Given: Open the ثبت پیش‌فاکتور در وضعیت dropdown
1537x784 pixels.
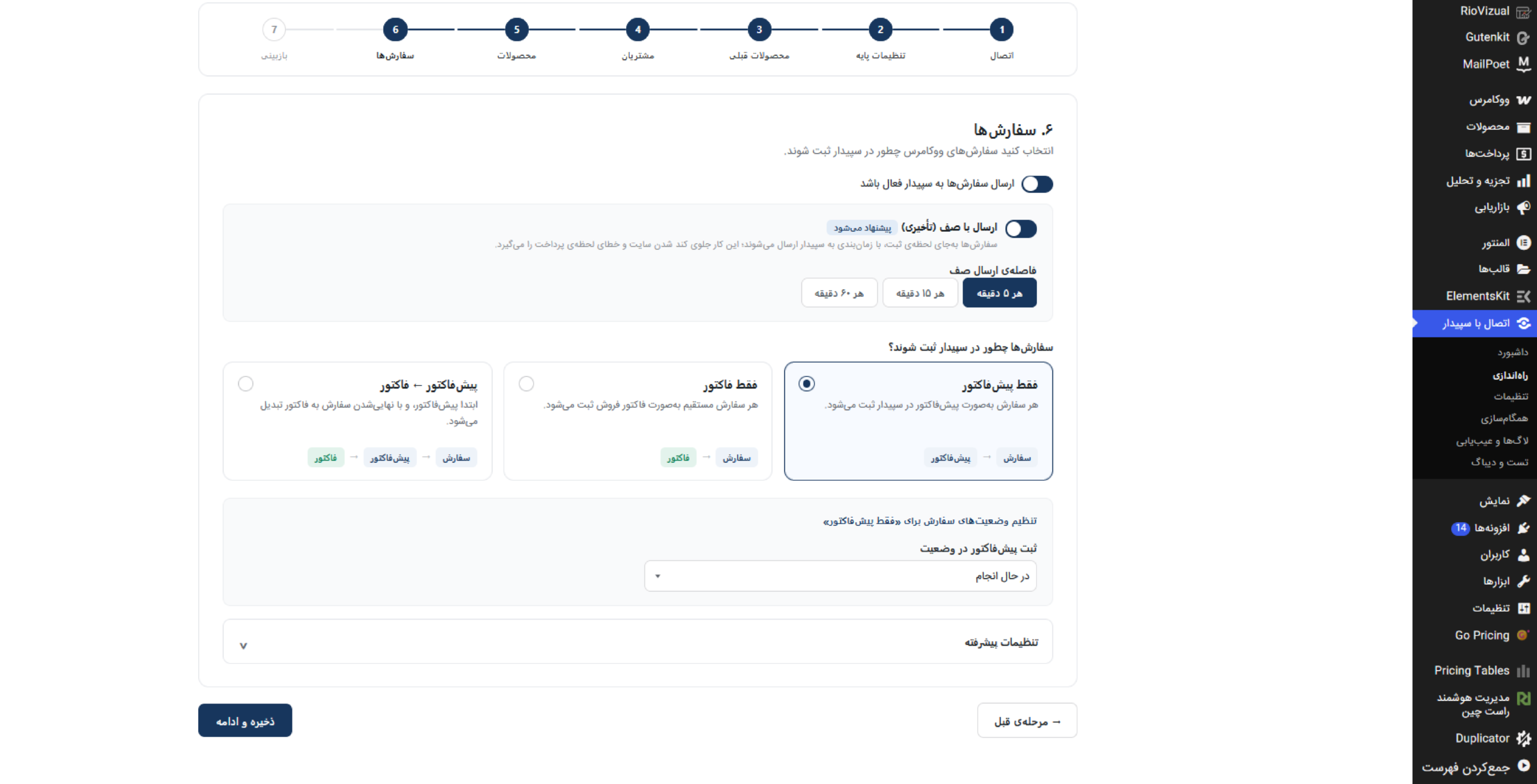Looking at the screenshot, I should 840,576.
